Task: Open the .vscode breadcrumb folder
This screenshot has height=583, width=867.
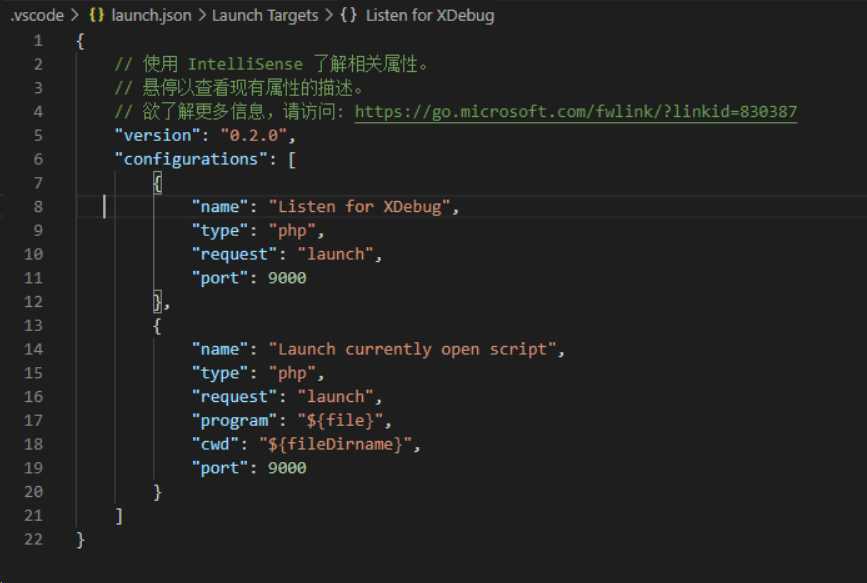Action: (x=37, y=15)
